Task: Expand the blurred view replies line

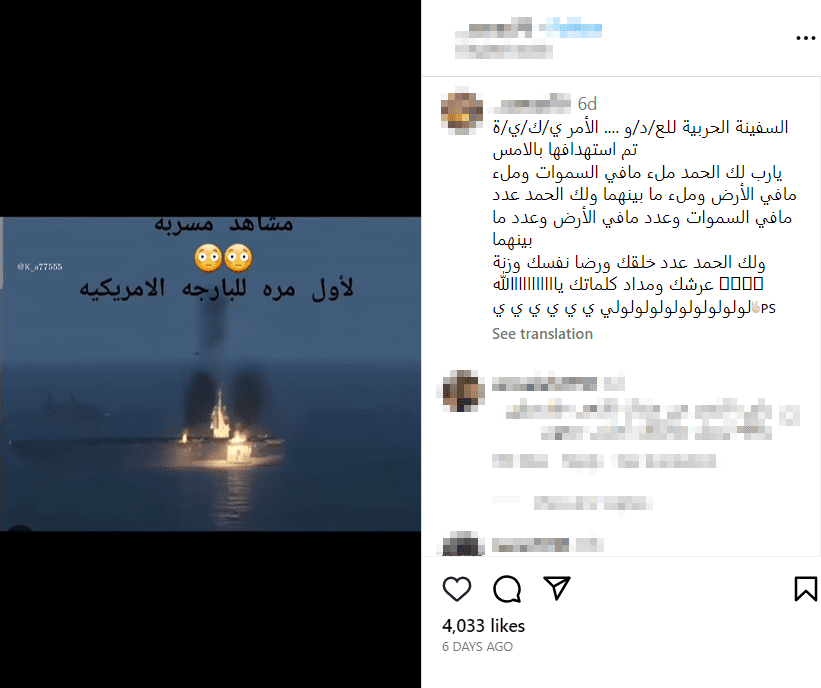Action: pos(593,503)
